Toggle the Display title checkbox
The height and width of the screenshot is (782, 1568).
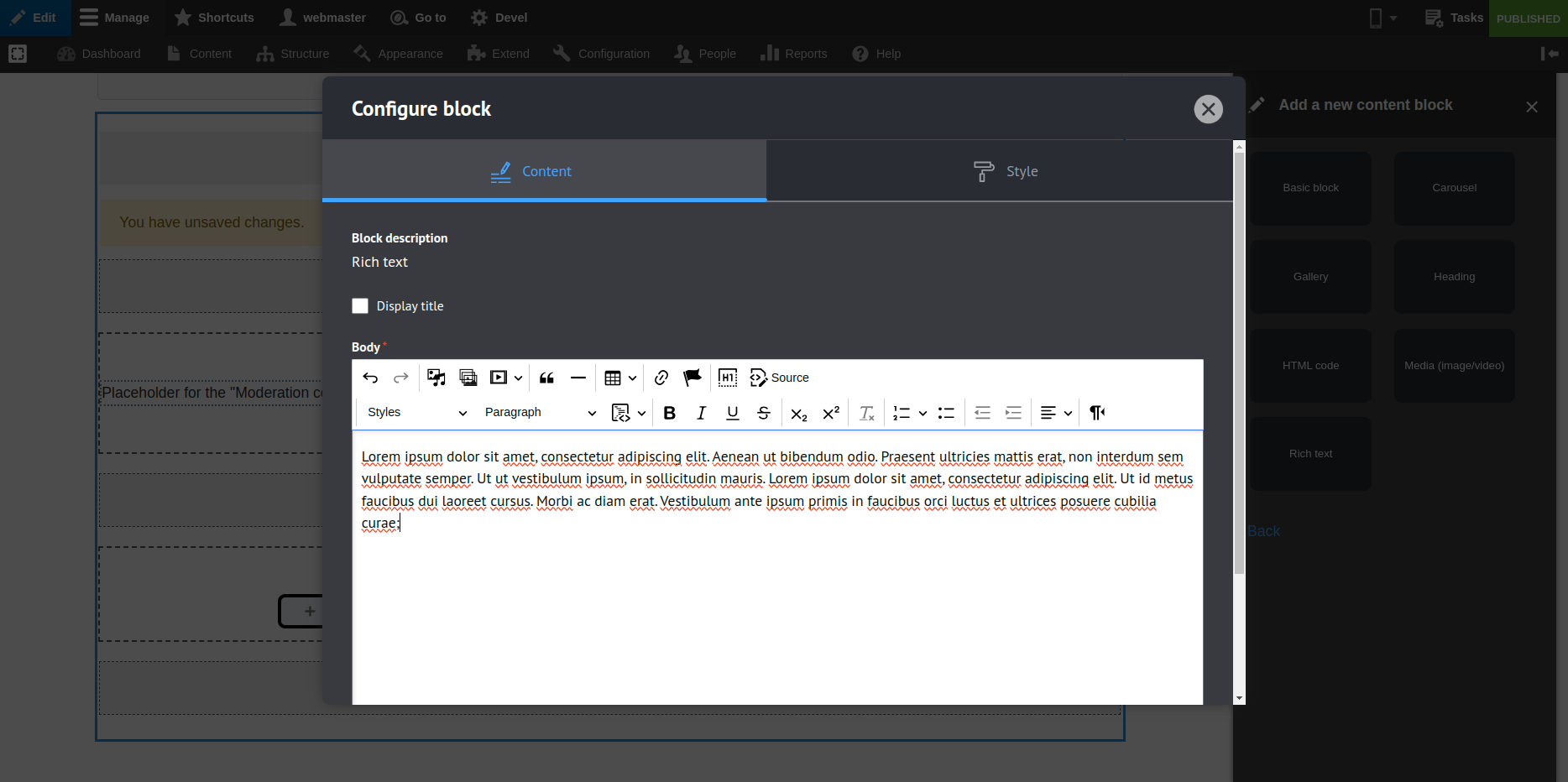(360, 306)
